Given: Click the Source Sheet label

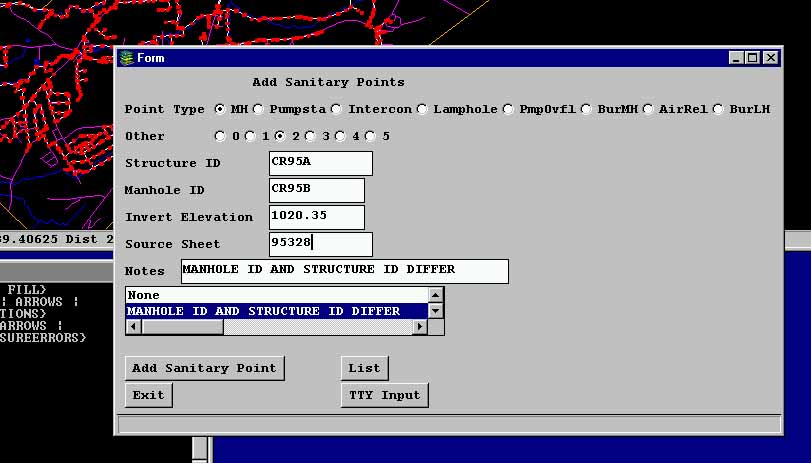Looking at the screenshot, I should [172, 244].
